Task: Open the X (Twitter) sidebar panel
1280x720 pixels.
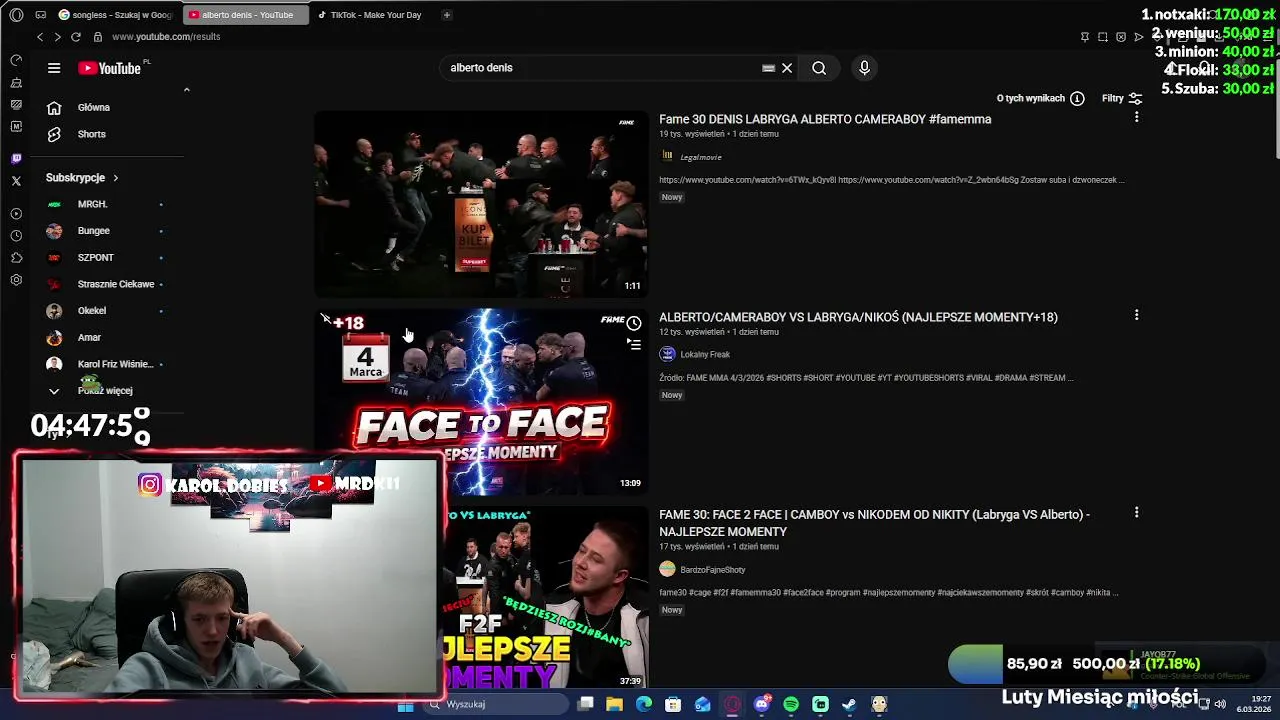Action: (16, 181)
